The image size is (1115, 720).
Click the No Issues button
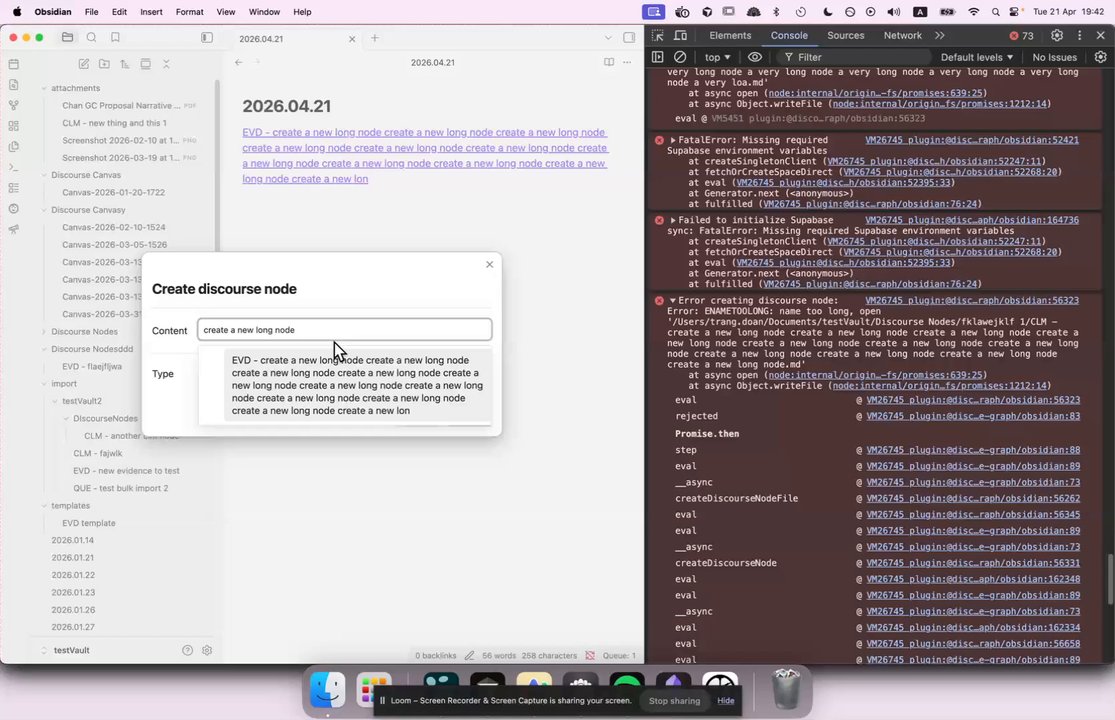[x=1055, y=57]
